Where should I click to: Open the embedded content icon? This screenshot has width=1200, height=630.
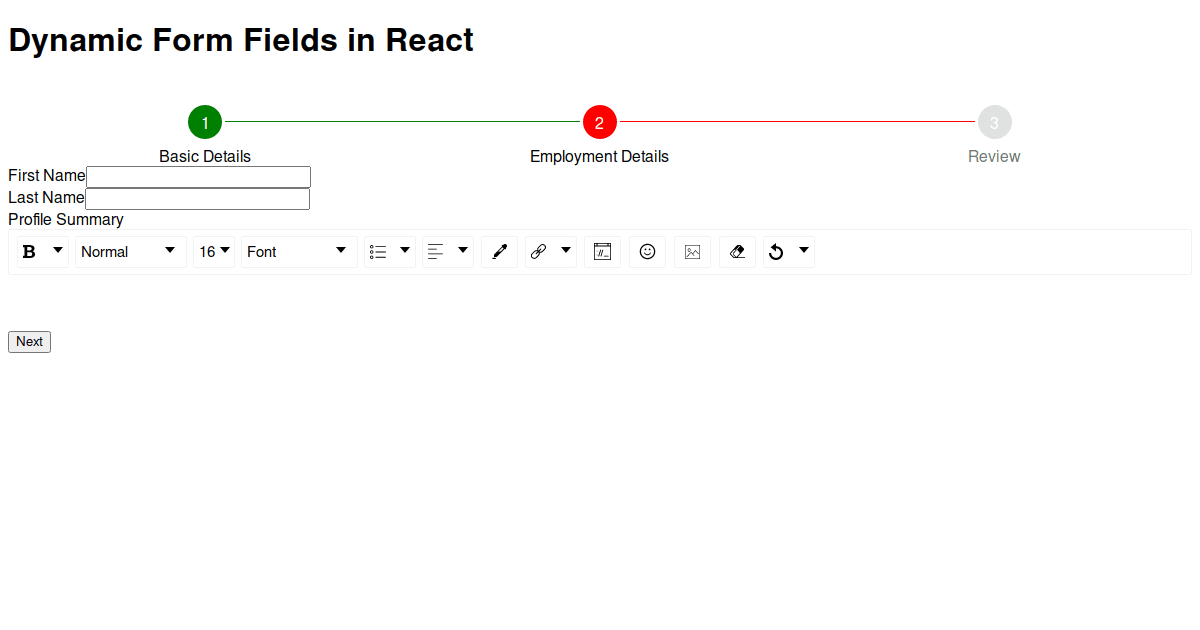[x=602, y=252]
